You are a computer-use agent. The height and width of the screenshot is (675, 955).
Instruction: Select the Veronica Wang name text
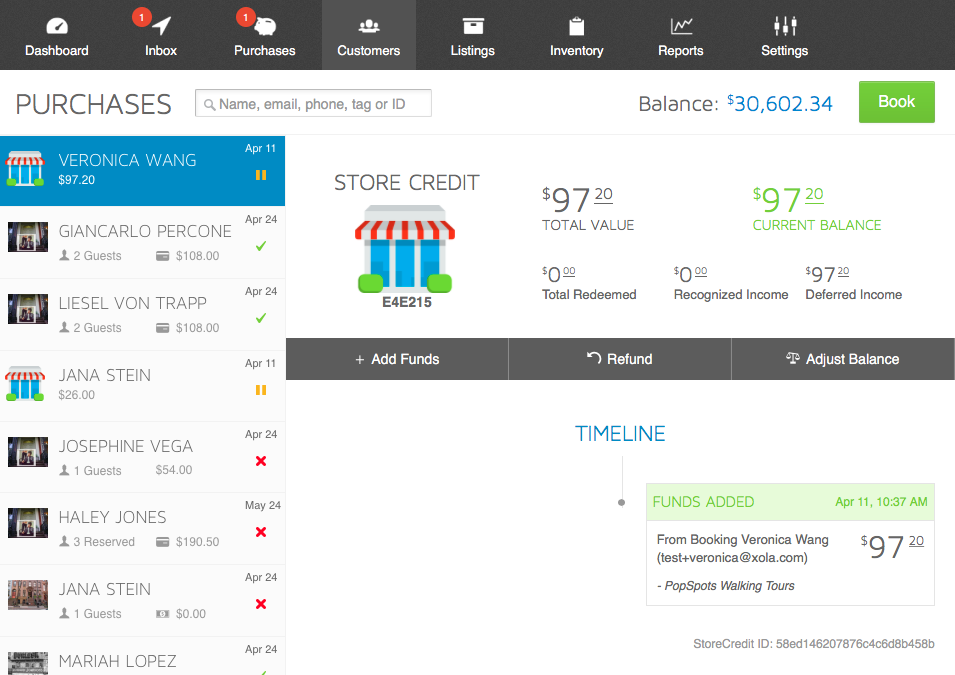click(x=127, y=160)
